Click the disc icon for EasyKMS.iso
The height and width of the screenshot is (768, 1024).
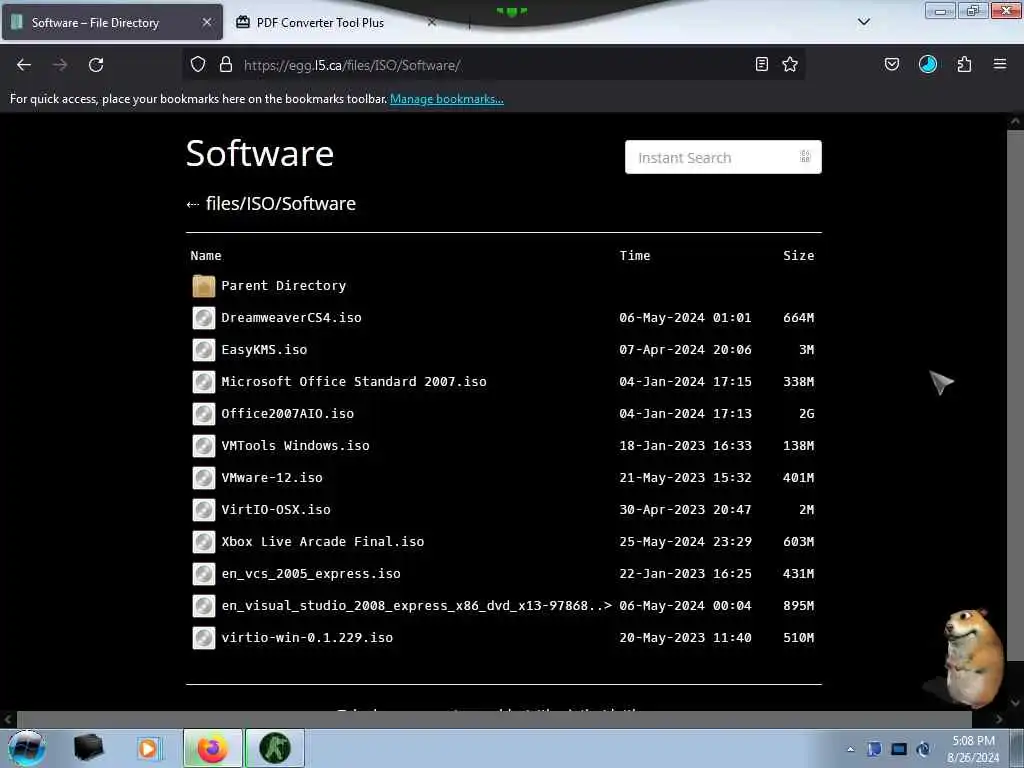tap(204, 350)
